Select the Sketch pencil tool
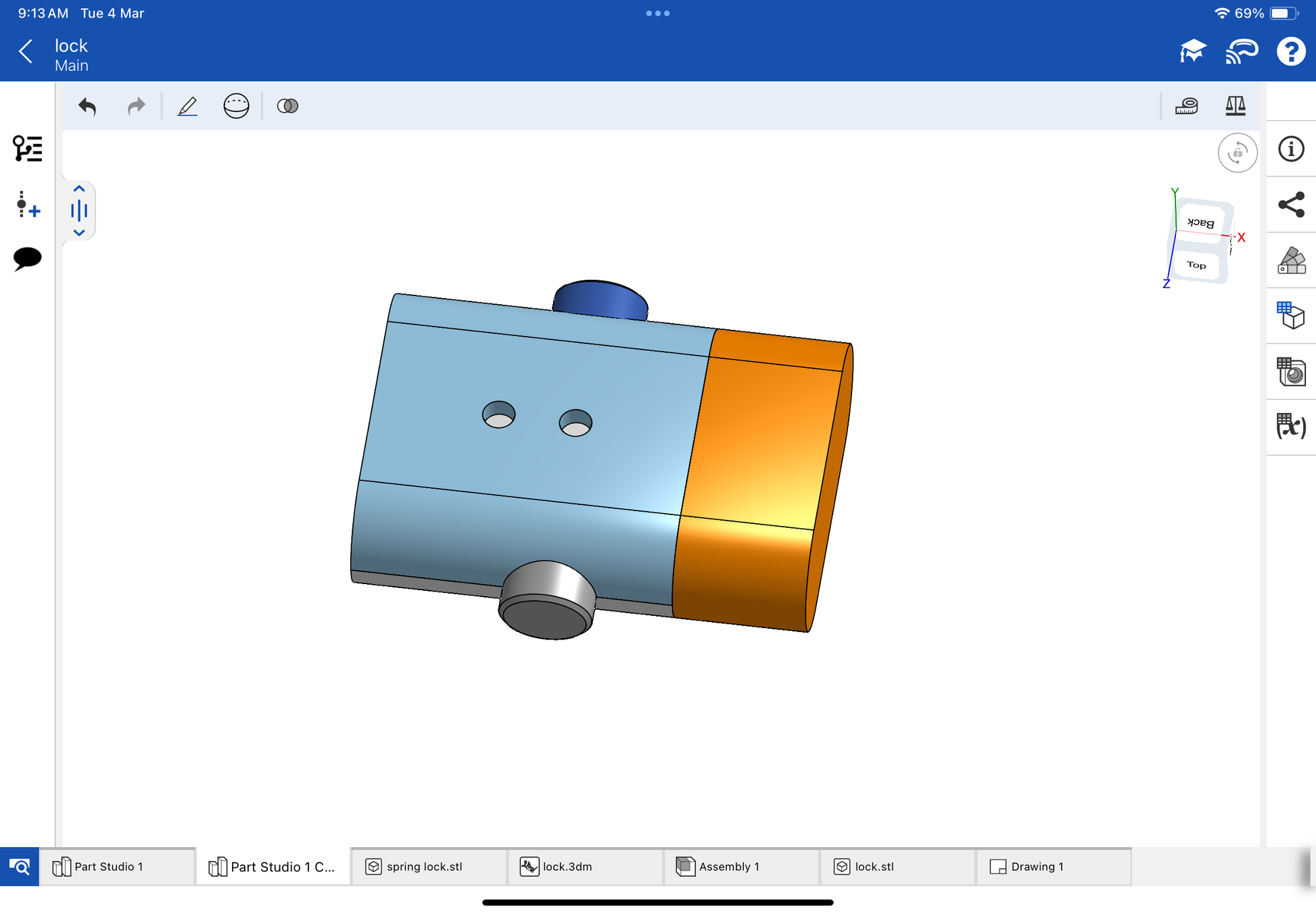1316x914 pixels. tap(187, 106)
